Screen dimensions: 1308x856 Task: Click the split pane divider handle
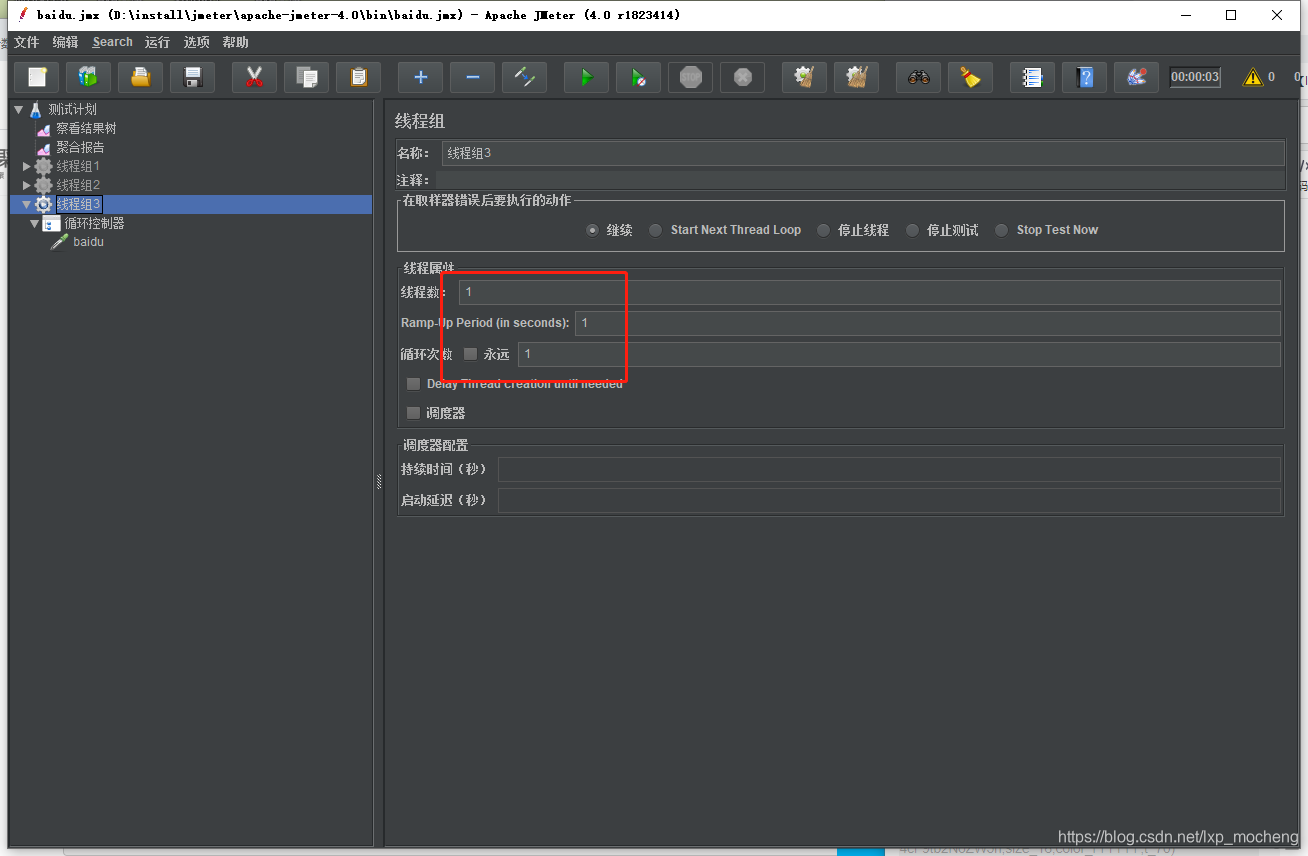[x=379, y=481]
